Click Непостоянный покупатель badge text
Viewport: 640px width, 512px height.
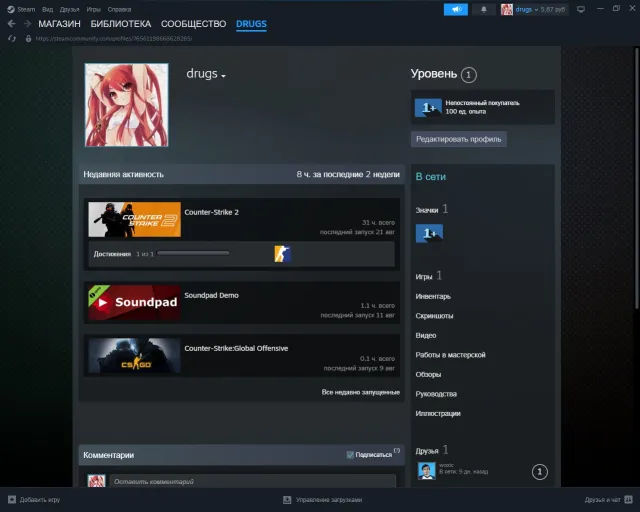pyautogui.click(x=482, y=103)
